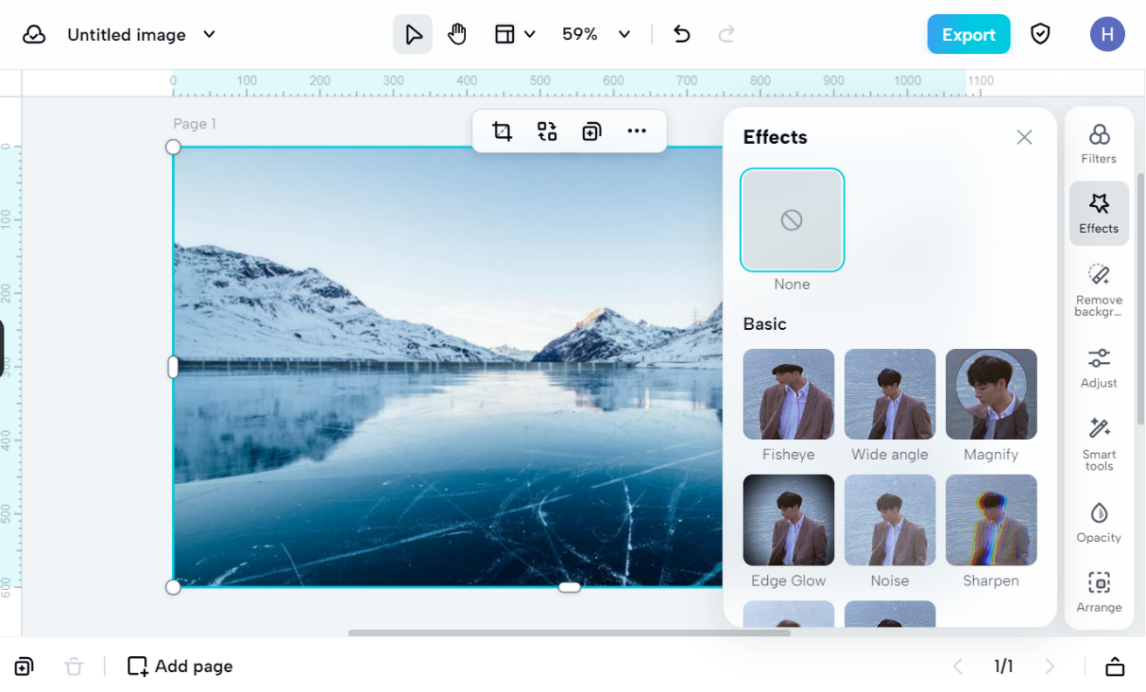Click the shield icon beside Export
The image size is (1146, 692).
click(x=1041, y=35)
